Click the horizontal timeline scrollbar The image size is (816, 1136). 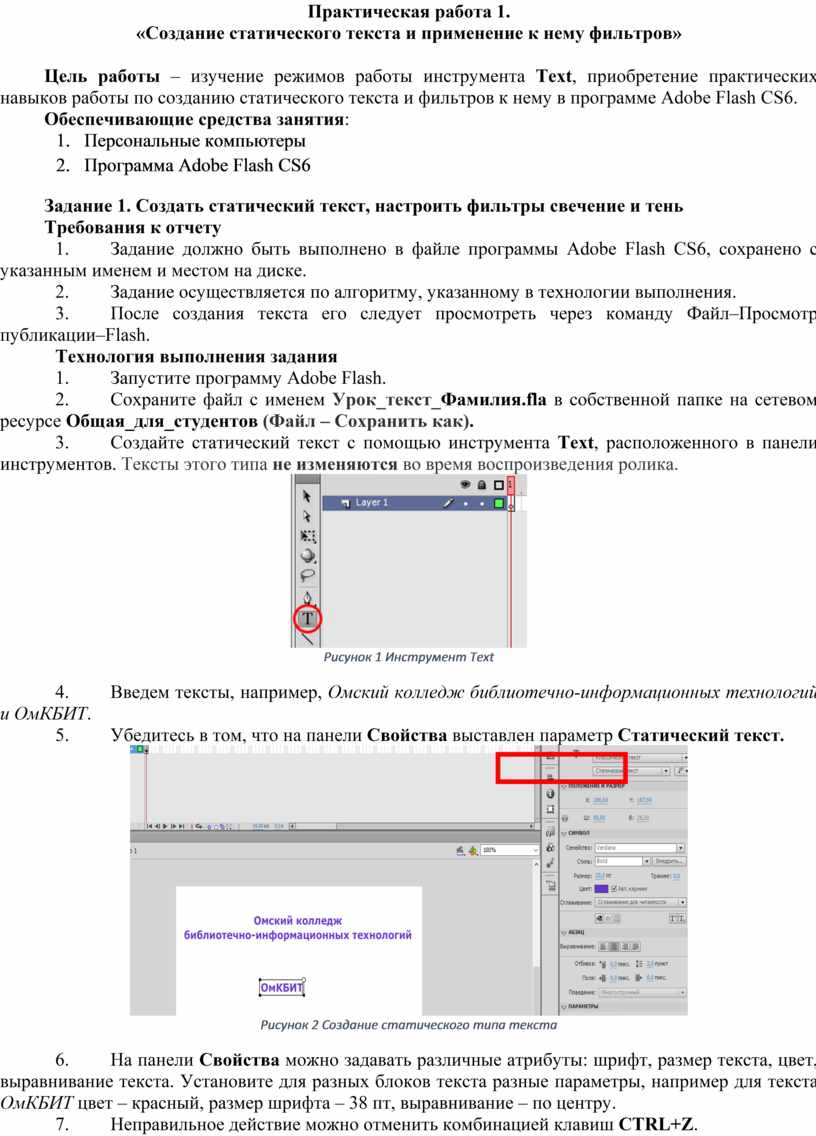click(412, 826)
